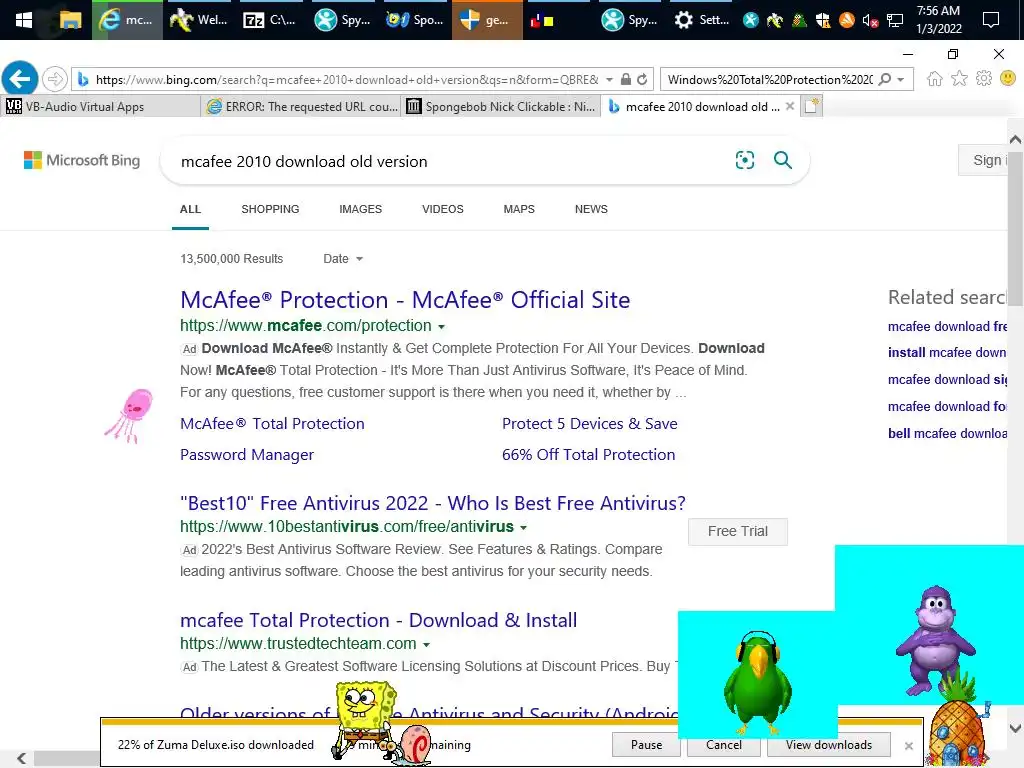Select the SHOPPING results tab
Image resolution: width=1024 pixels, height=768 pixels.
270,209
